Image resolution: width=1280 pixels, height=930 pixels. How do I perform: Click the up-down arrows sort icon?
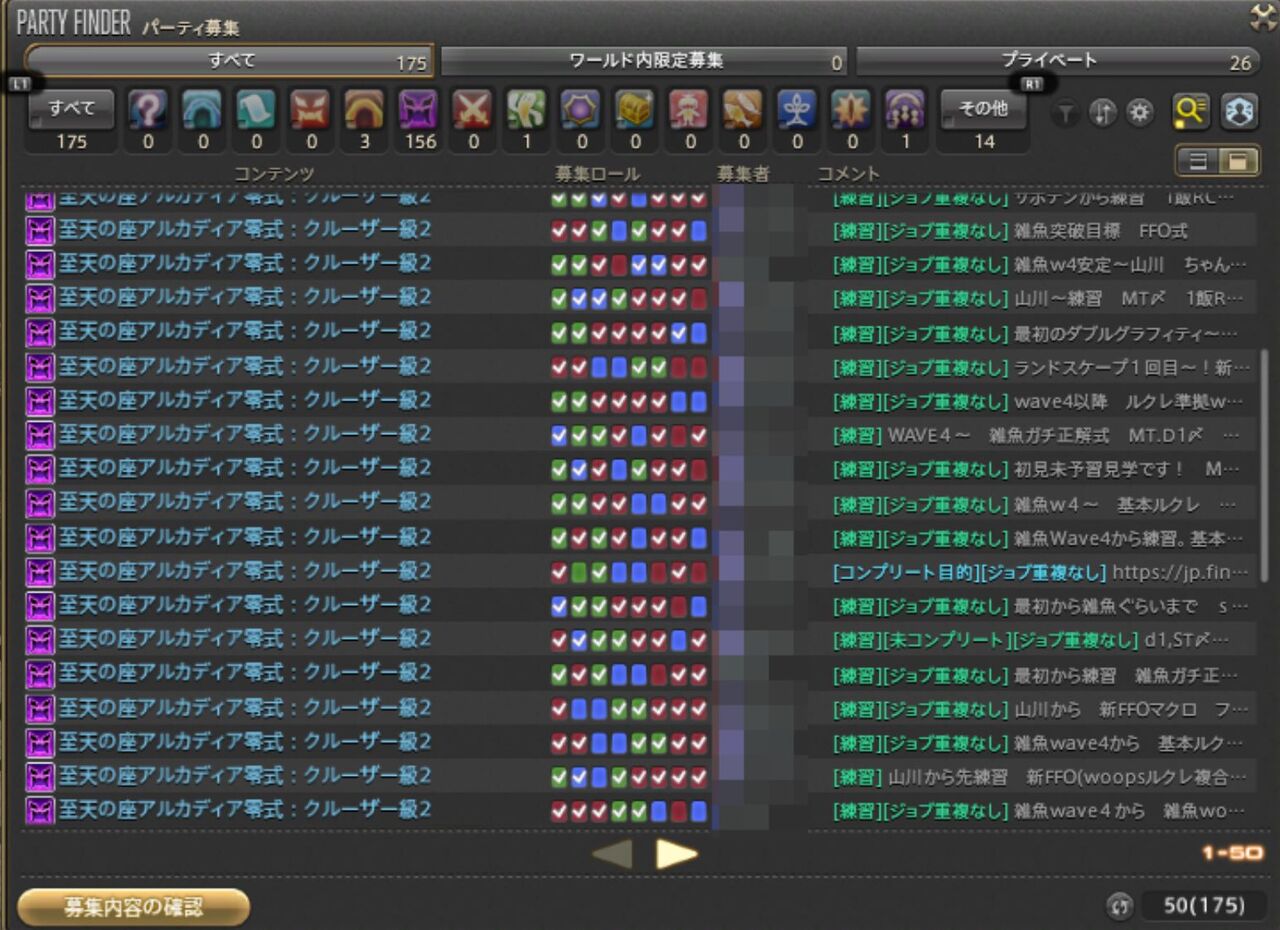pos(1102,114)
